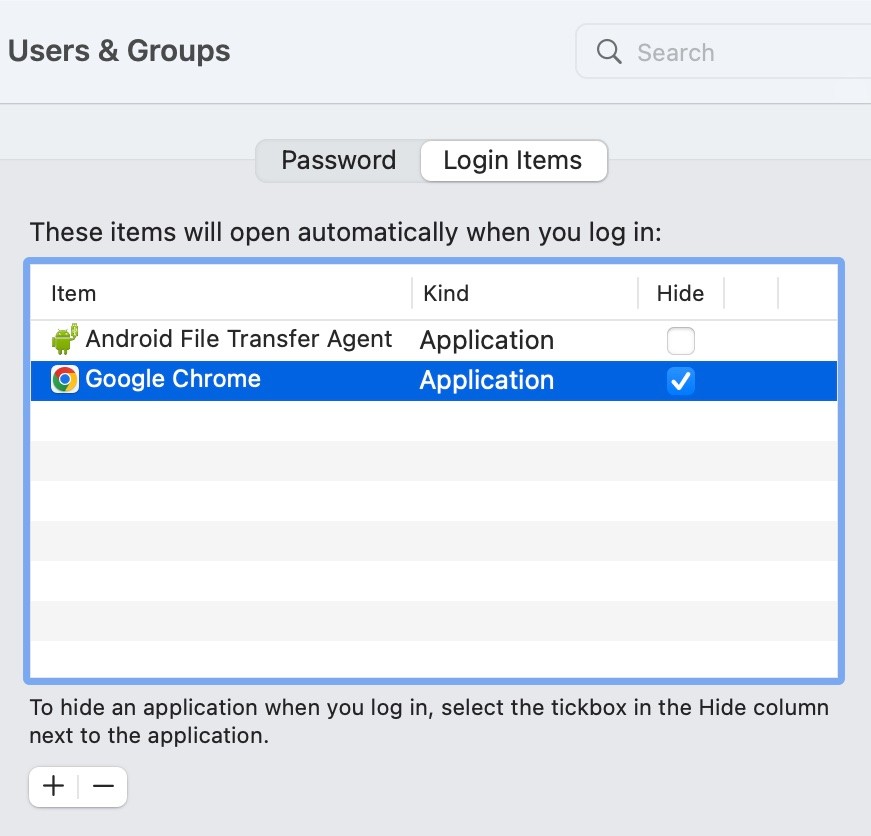This screenshot has height=836, width=871.
Task: Enable Hide for Android File Transfer Agent
Action: coord(680,341)
